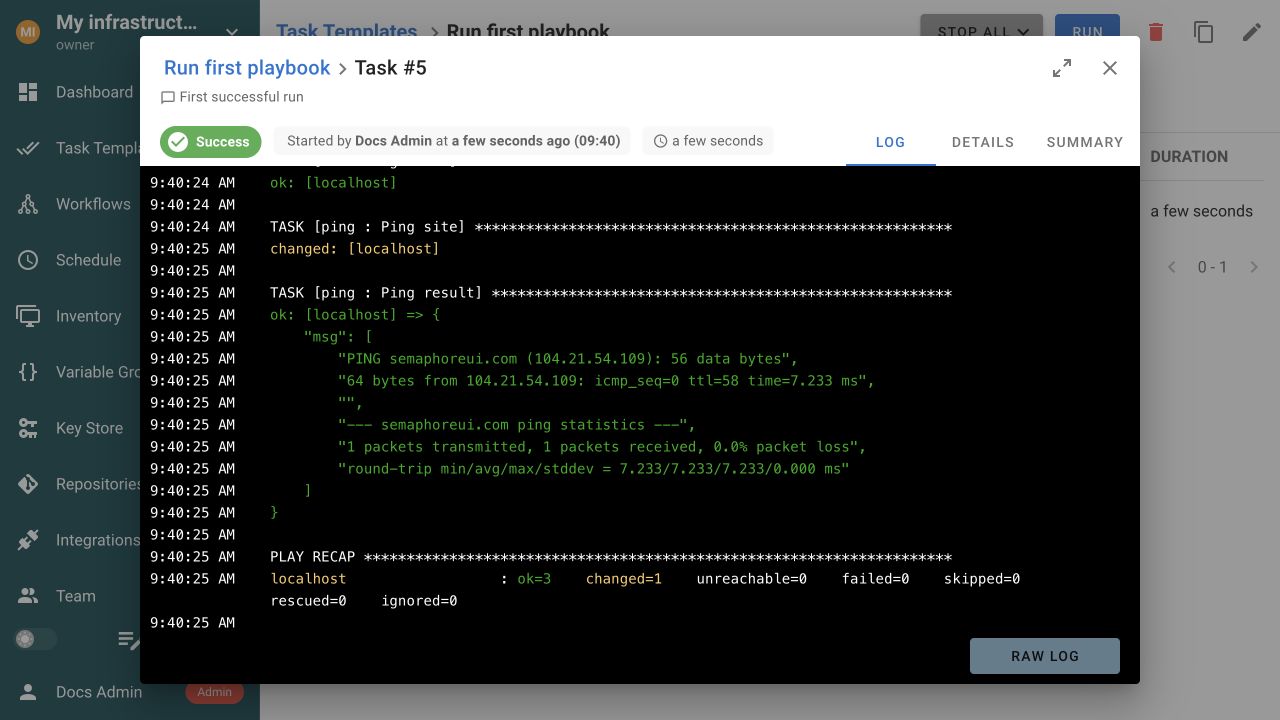1280x720 pixels.
Task: Open the Run first playbook link in dialog
Action: [247, 68]
